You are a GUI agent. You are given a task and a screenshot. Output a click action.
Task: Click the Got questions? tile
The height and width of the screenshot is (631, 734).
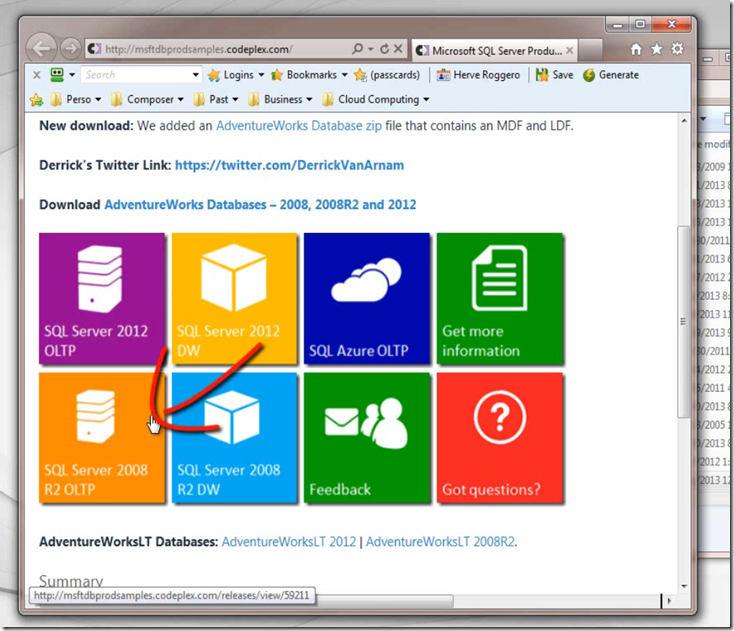[499, 438]
